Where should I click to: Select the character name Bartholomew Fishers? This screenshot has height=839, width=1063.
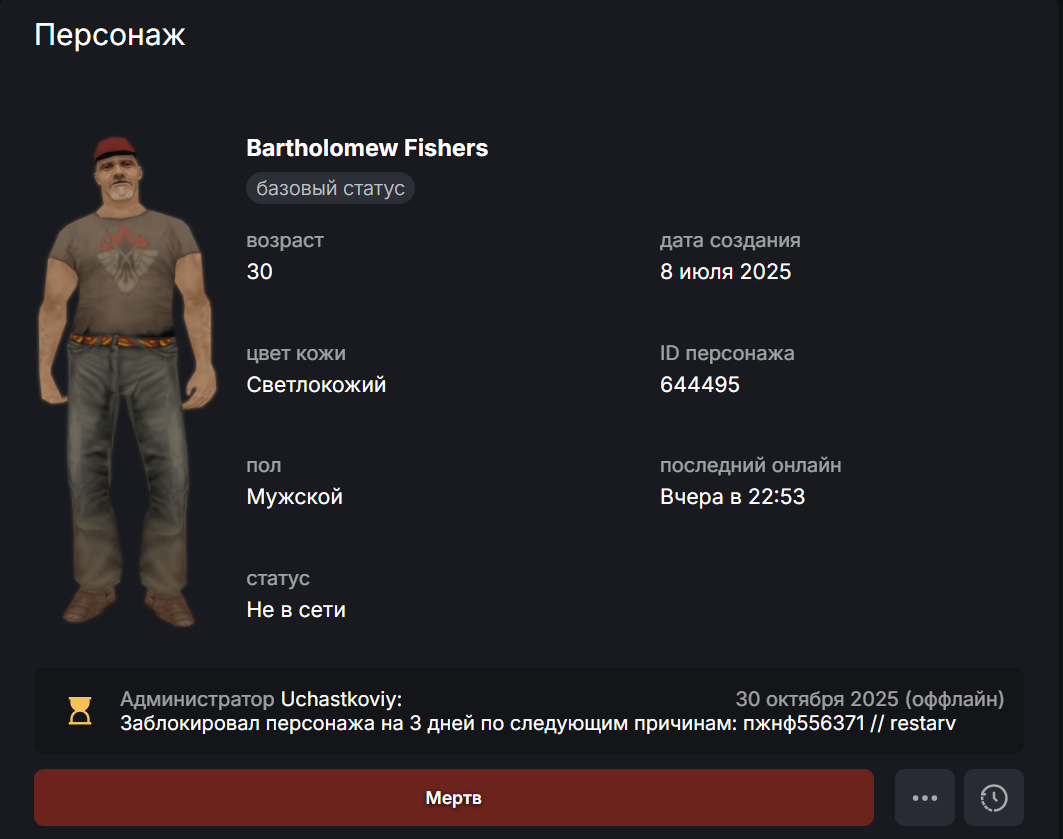click(x=367, y=148)
